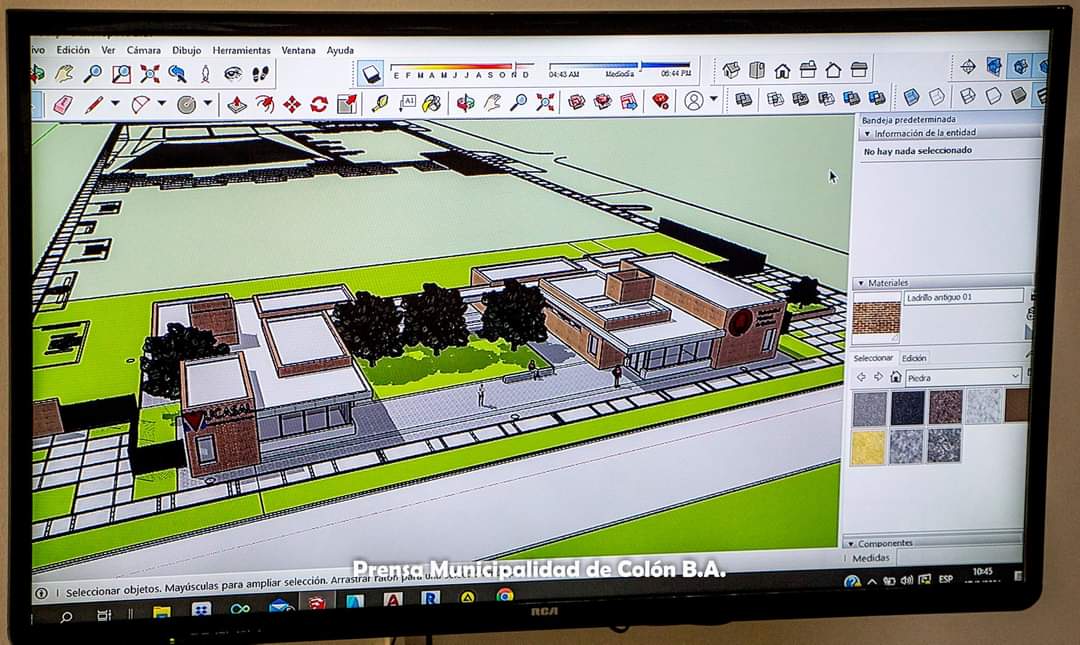This screenshot has width=1080, height=645.
Task: Select the Eraser tool
Action: (63, 104)
